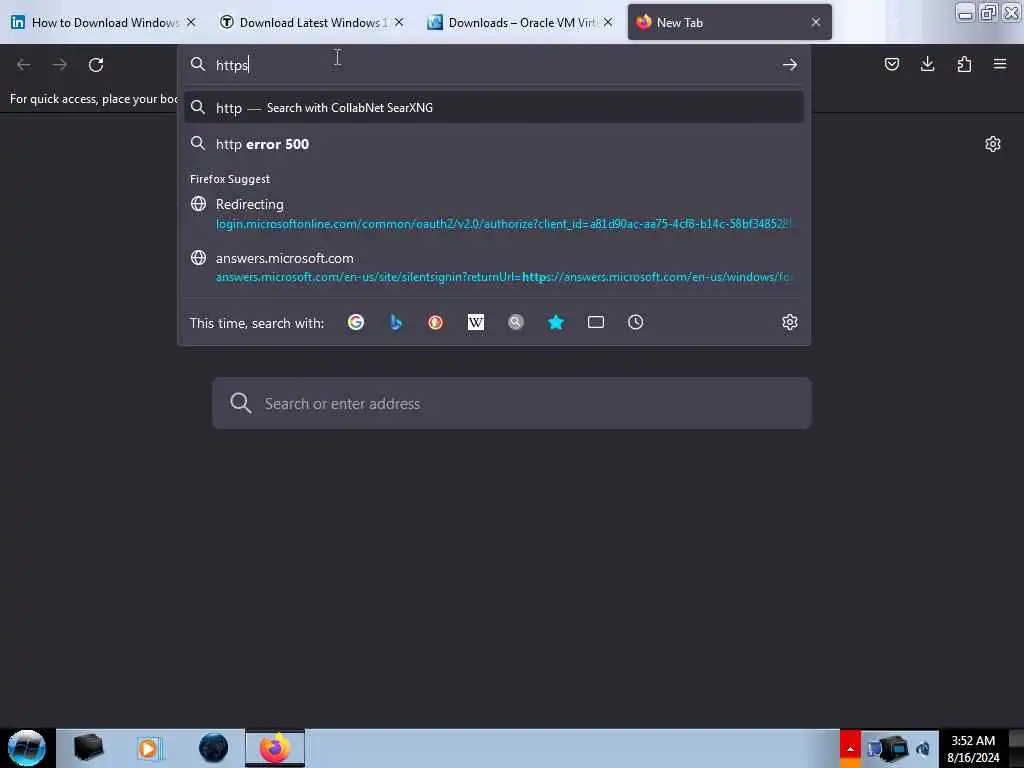Select the New Tab tab

pyautogui.click(x=729, y=22)
